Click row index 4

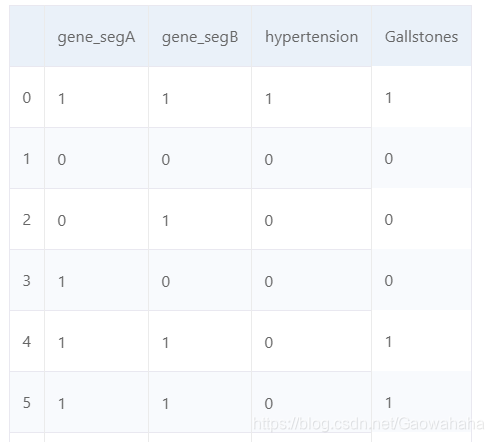tap(27, 342)
